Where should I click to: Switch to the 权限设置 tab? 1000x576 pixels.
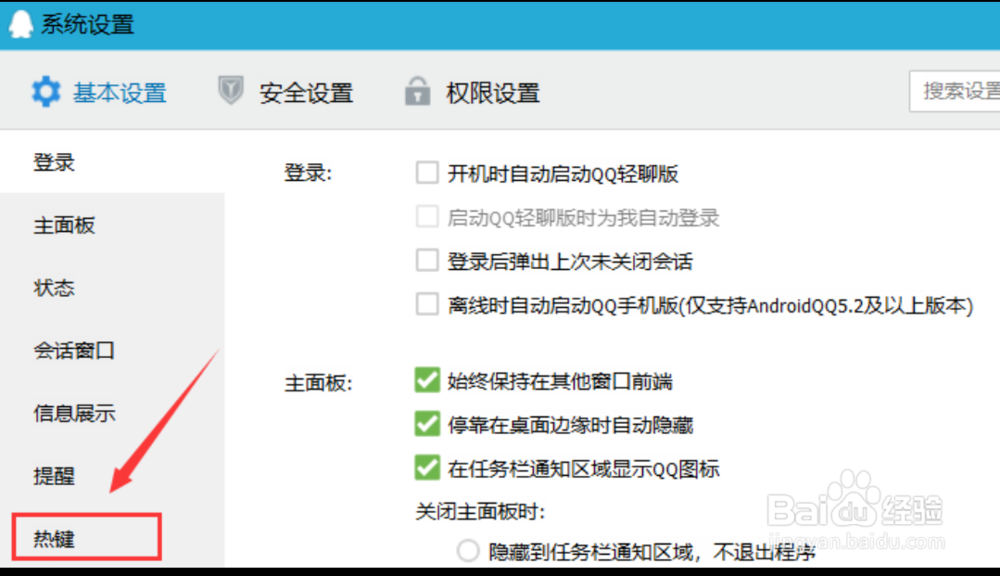493,93
